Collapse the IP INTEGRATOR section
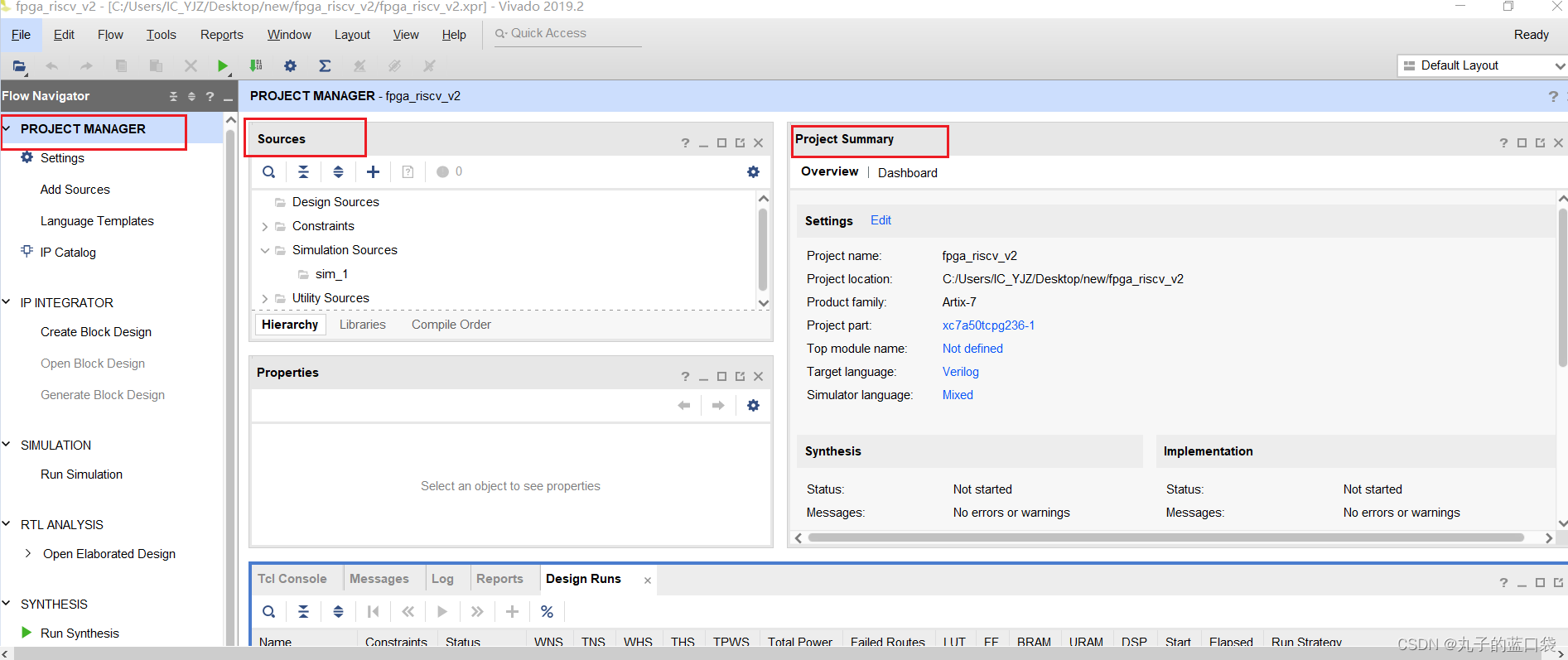1568x660 pixels. [7, 302]
